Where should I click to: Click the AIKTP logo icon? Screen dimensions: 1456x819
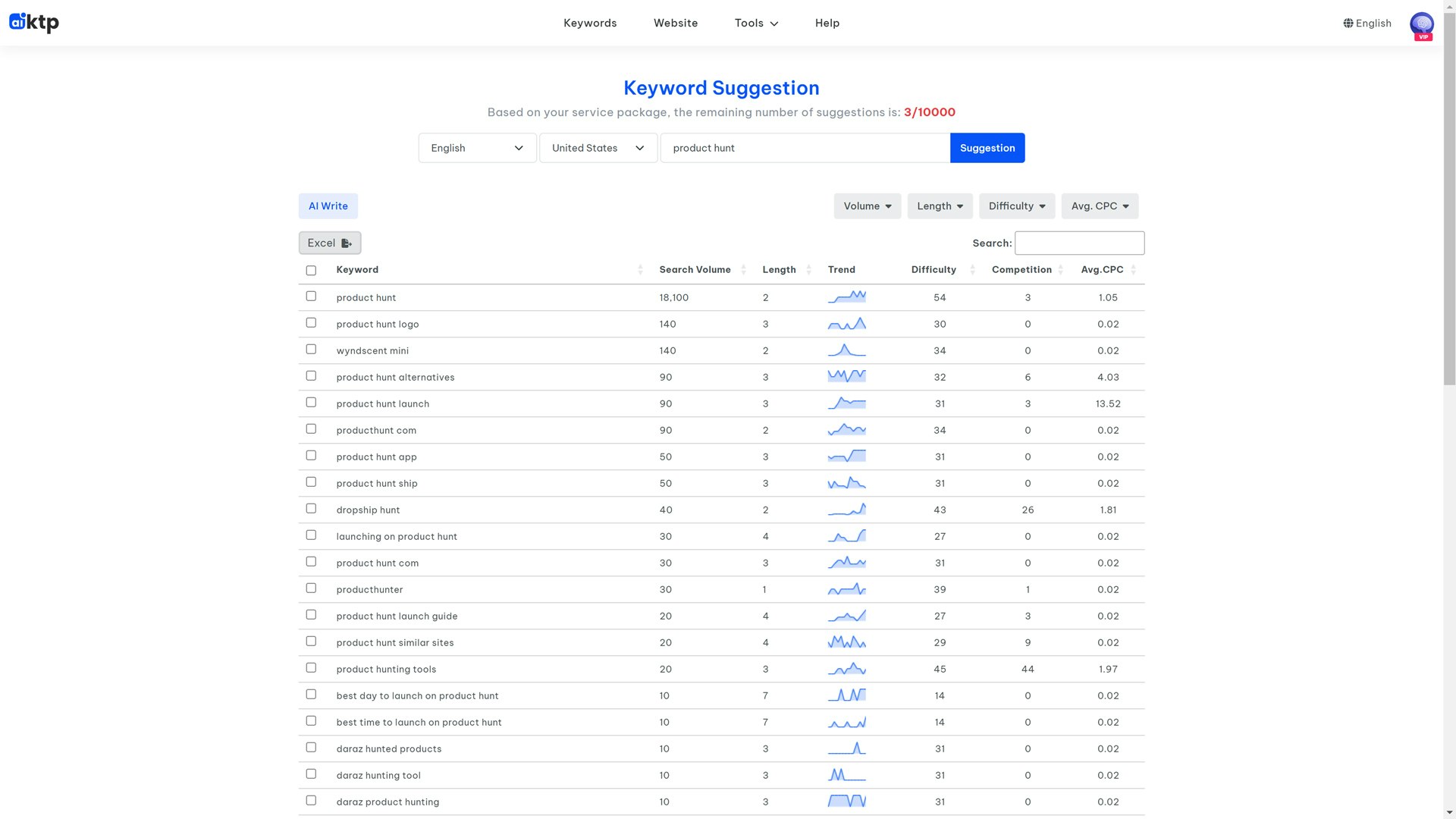(18, 22)
